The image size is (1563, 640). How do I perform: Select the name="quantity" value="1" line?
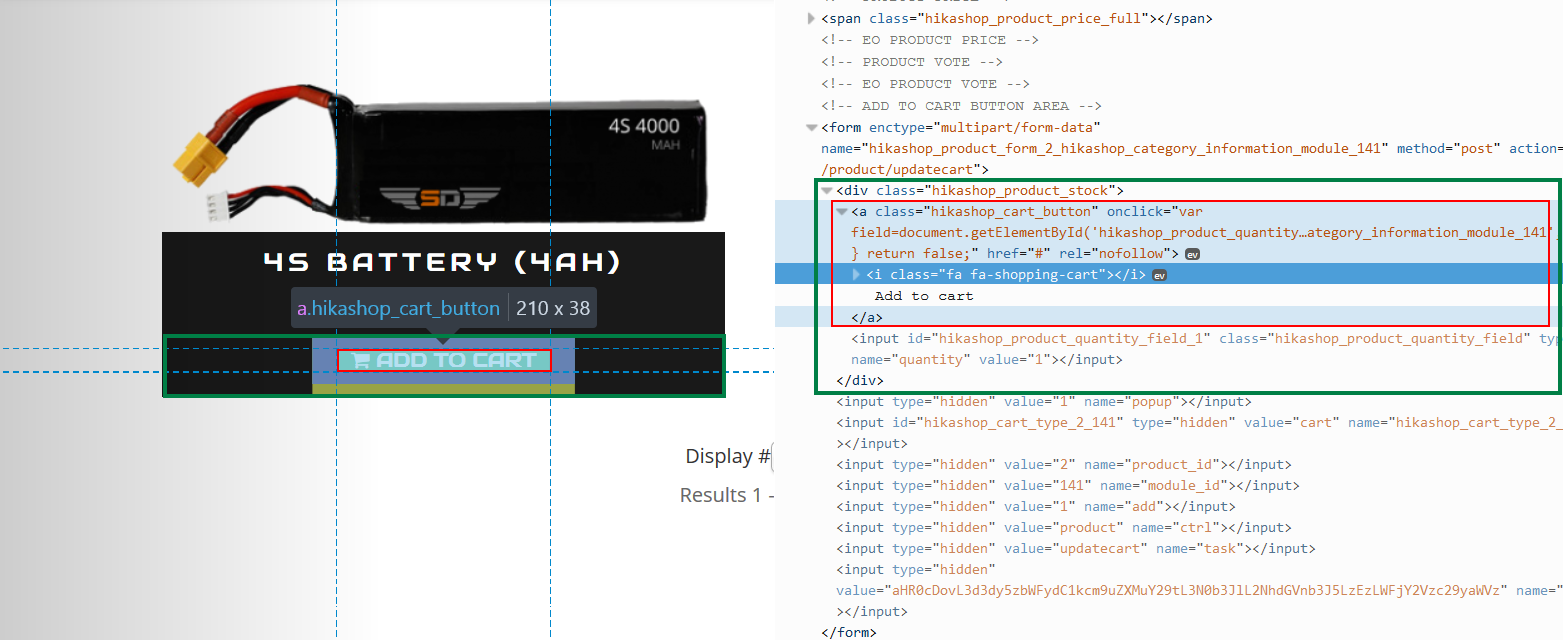987,360
